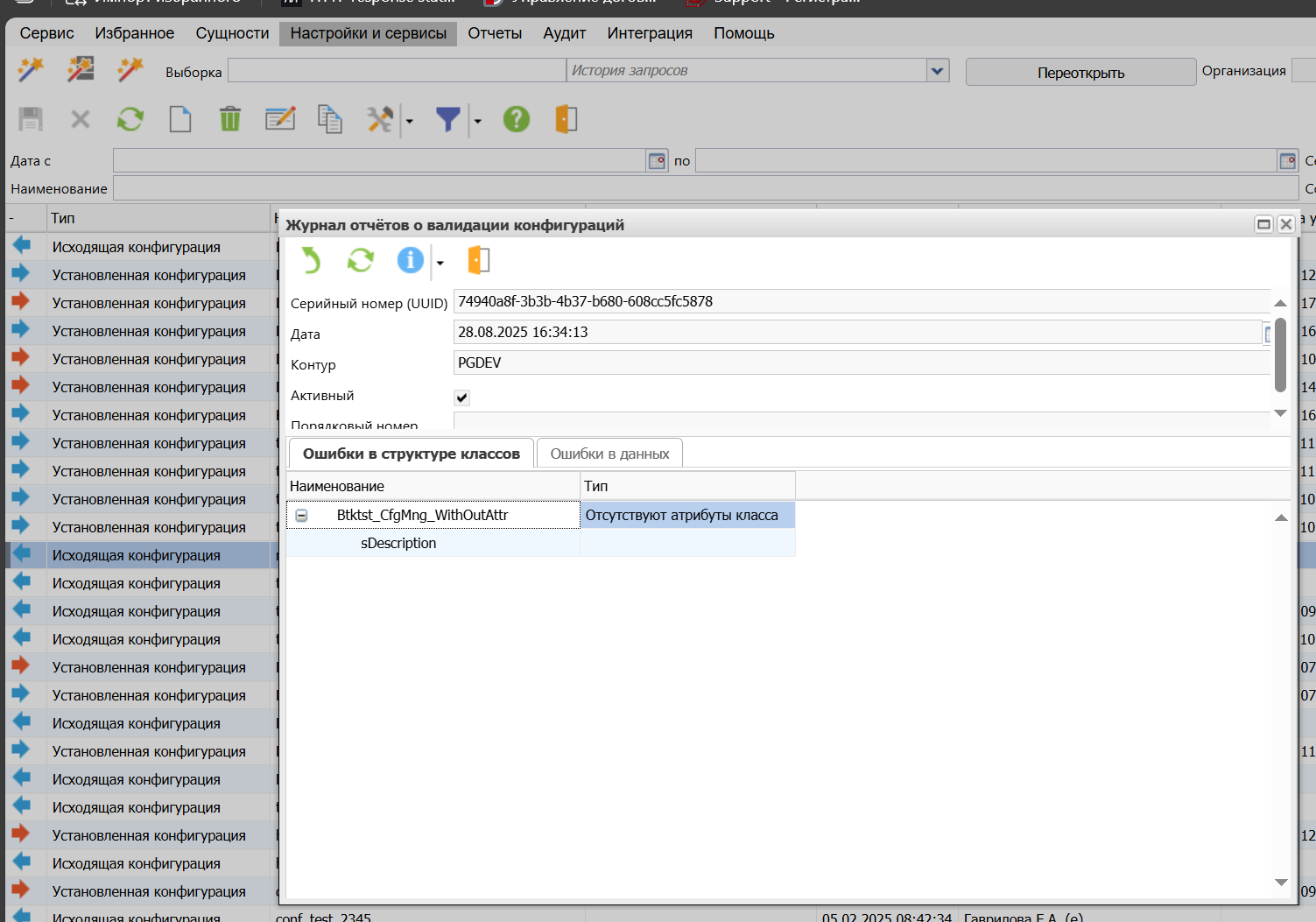Click the Переоткрыть button

pos(1080,73)
